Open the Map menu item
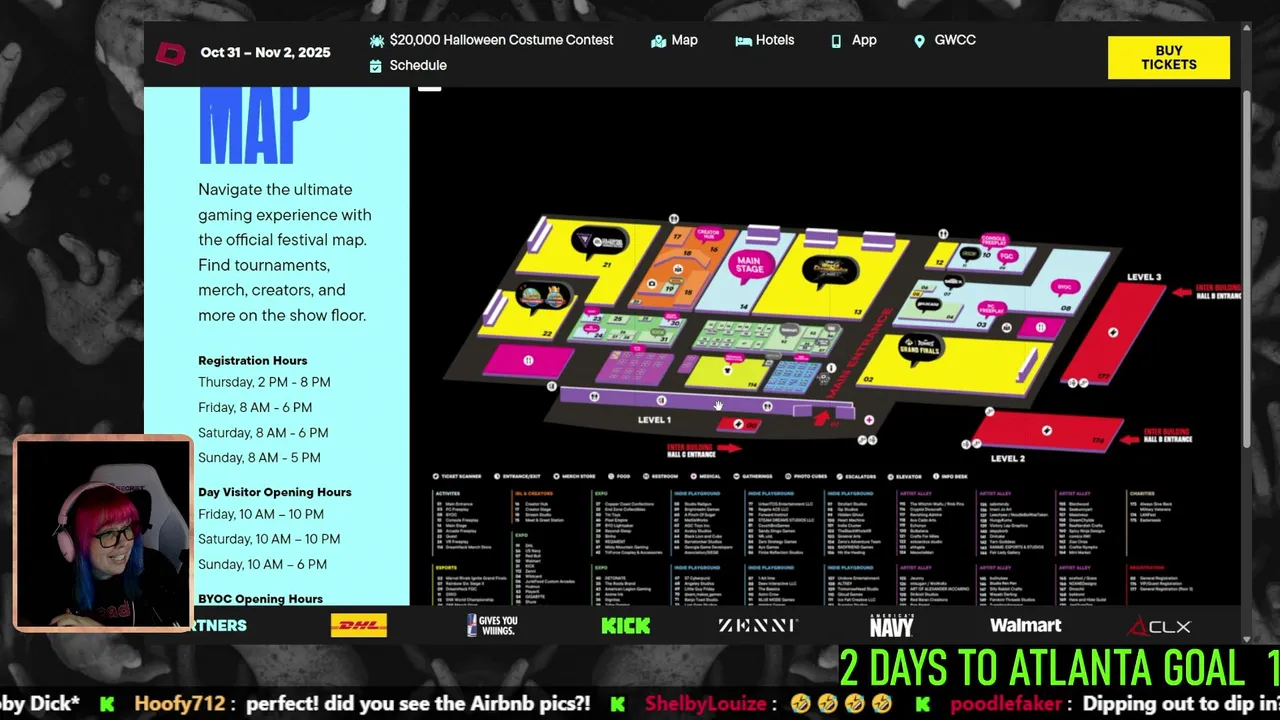Image resolution: width=1280 pixels, height=720 pixels. (x=685, y=40)
